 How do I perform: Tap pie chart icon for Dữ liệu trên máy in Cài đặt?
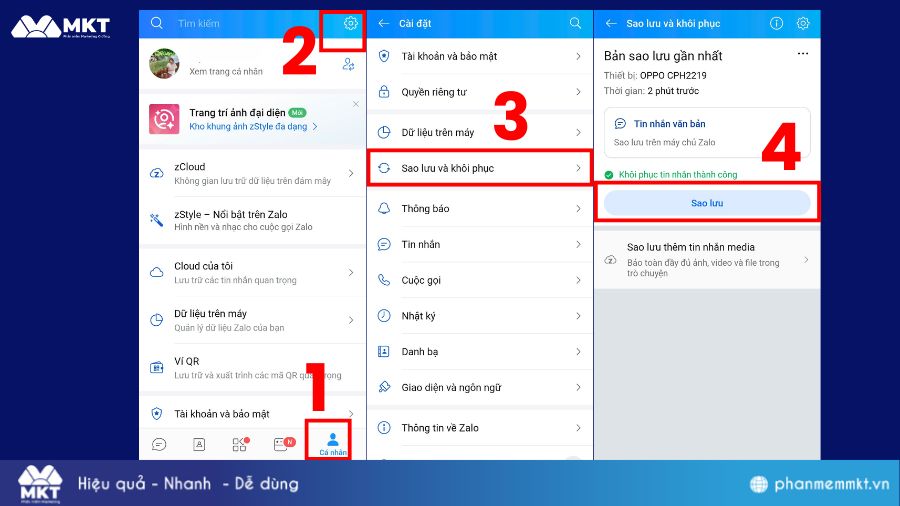pos(384,133)
